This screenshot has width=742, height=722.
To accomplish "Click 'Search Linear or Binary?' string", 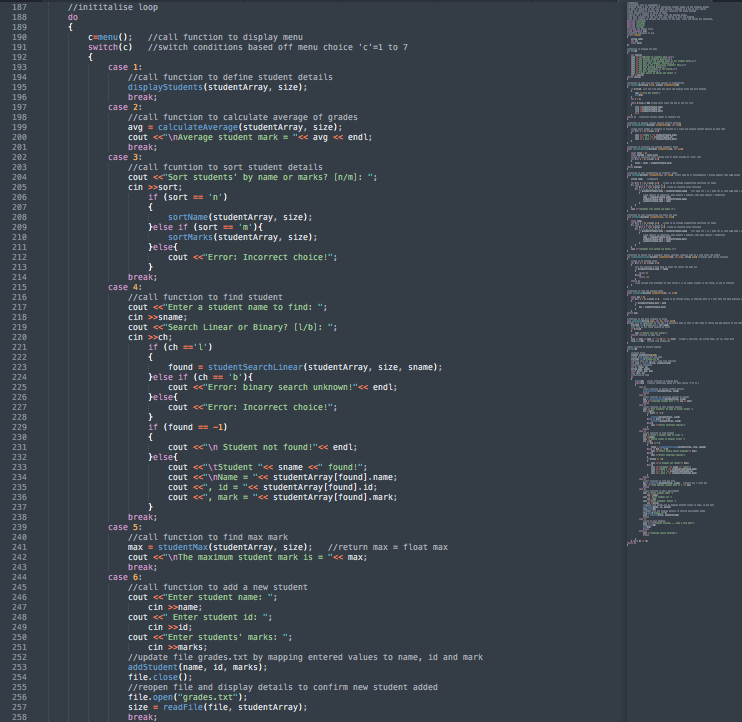I will pyautogui.click(x=247, y=327).
